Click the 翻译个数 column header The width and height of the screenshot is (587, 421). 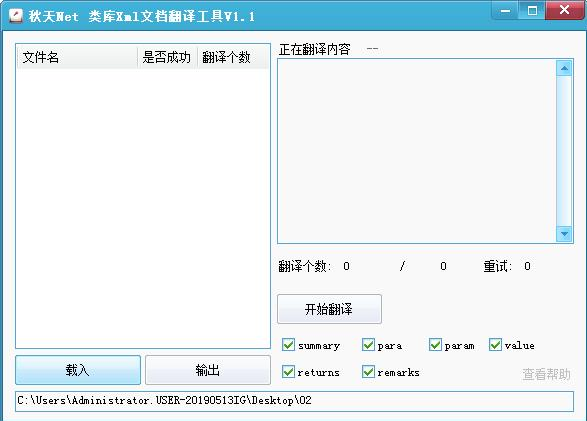232,57
